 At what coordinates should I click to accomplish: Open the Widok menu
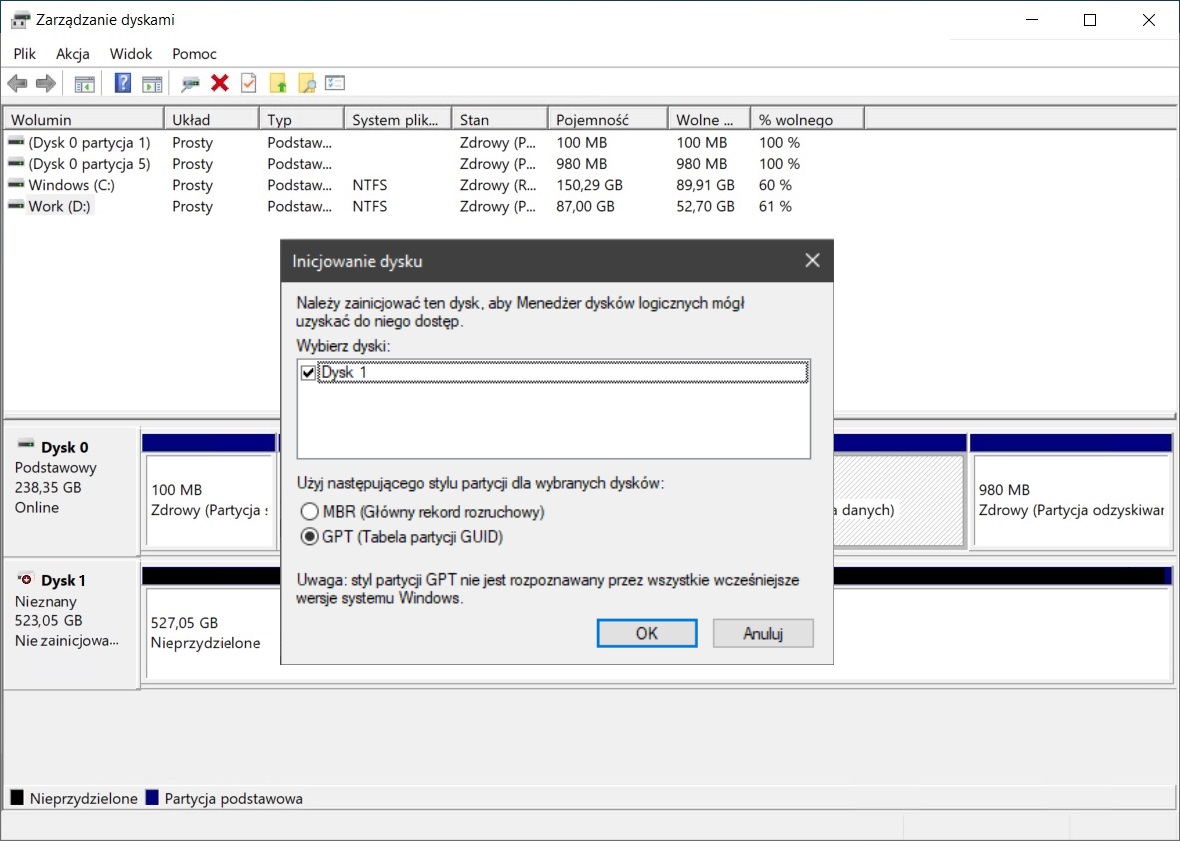click(x=131, y=54)
